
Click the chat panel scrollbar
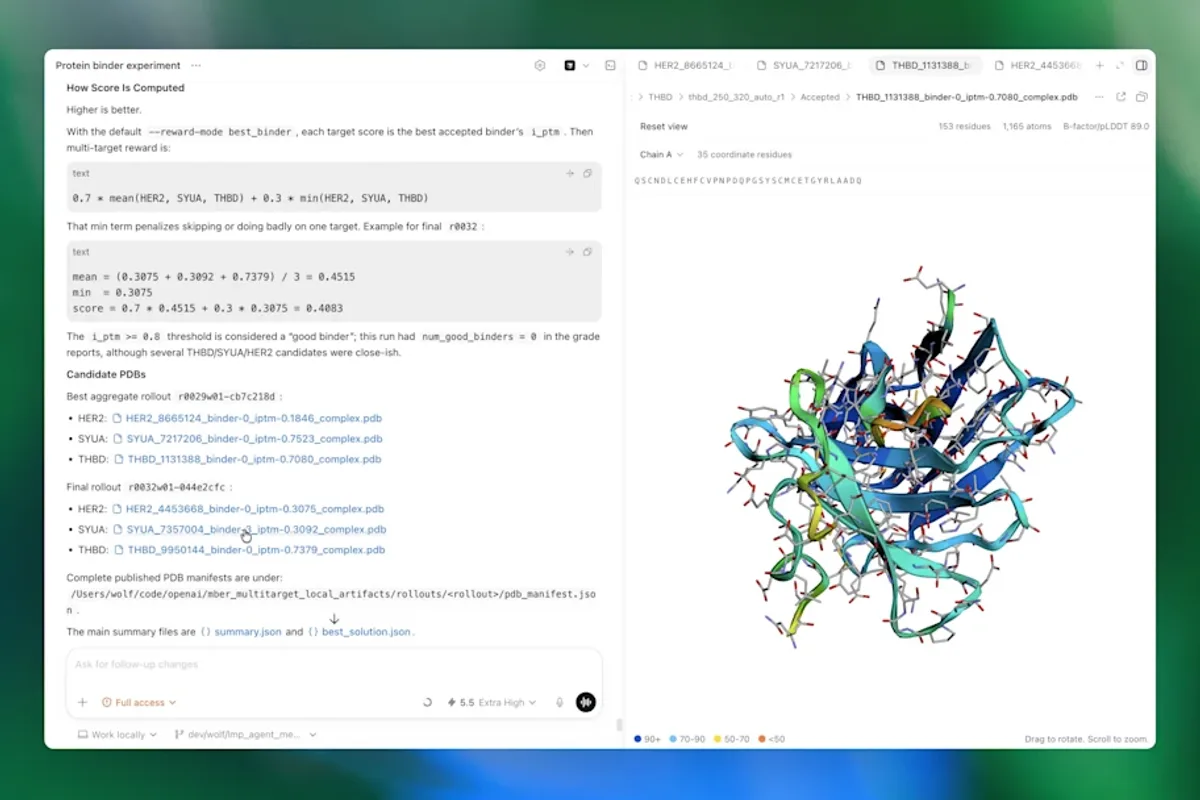coord(619,724)
